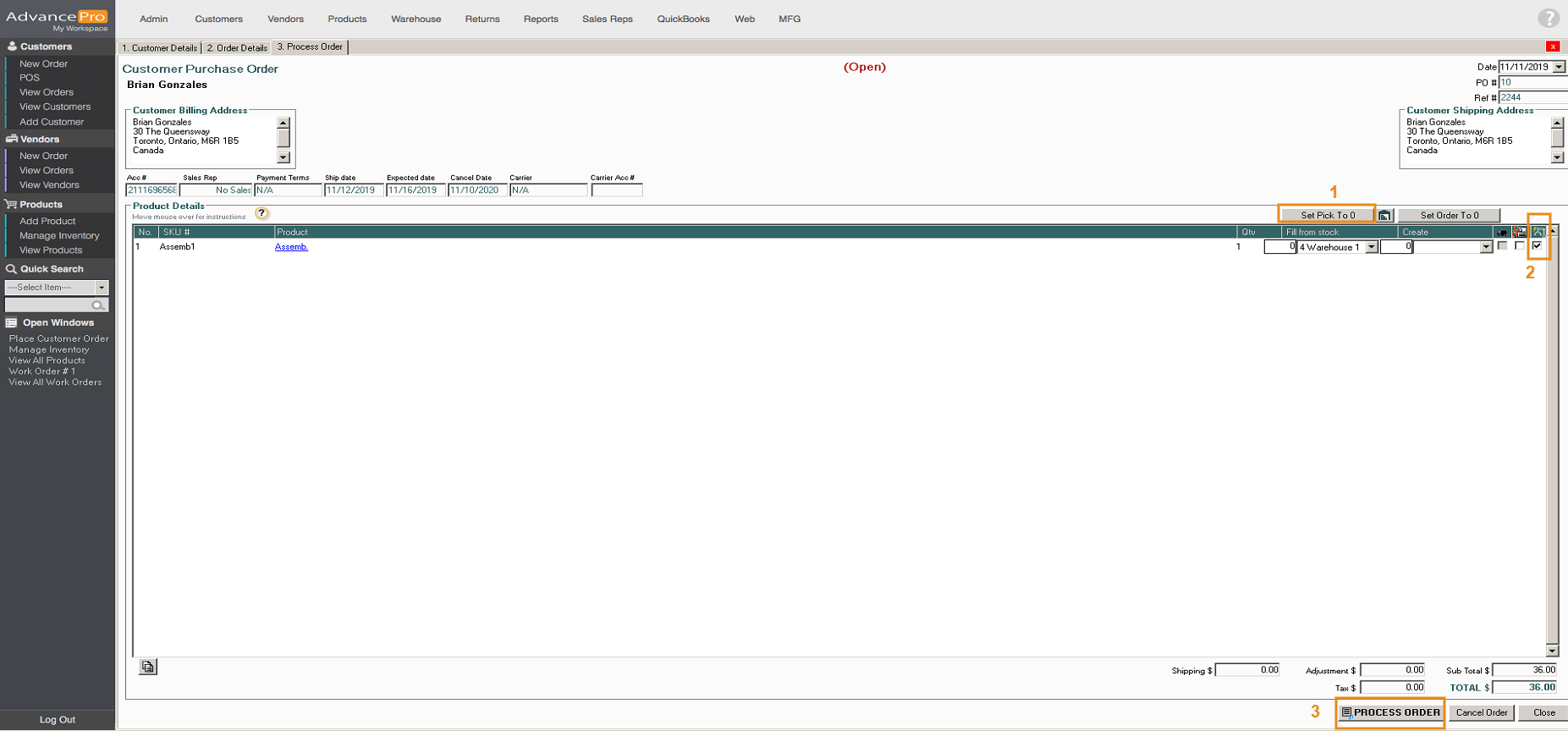The height and width of the screenshot is (731, 1568).
Task: Click the vendor document column header icon
Action: coord(1520,232)
